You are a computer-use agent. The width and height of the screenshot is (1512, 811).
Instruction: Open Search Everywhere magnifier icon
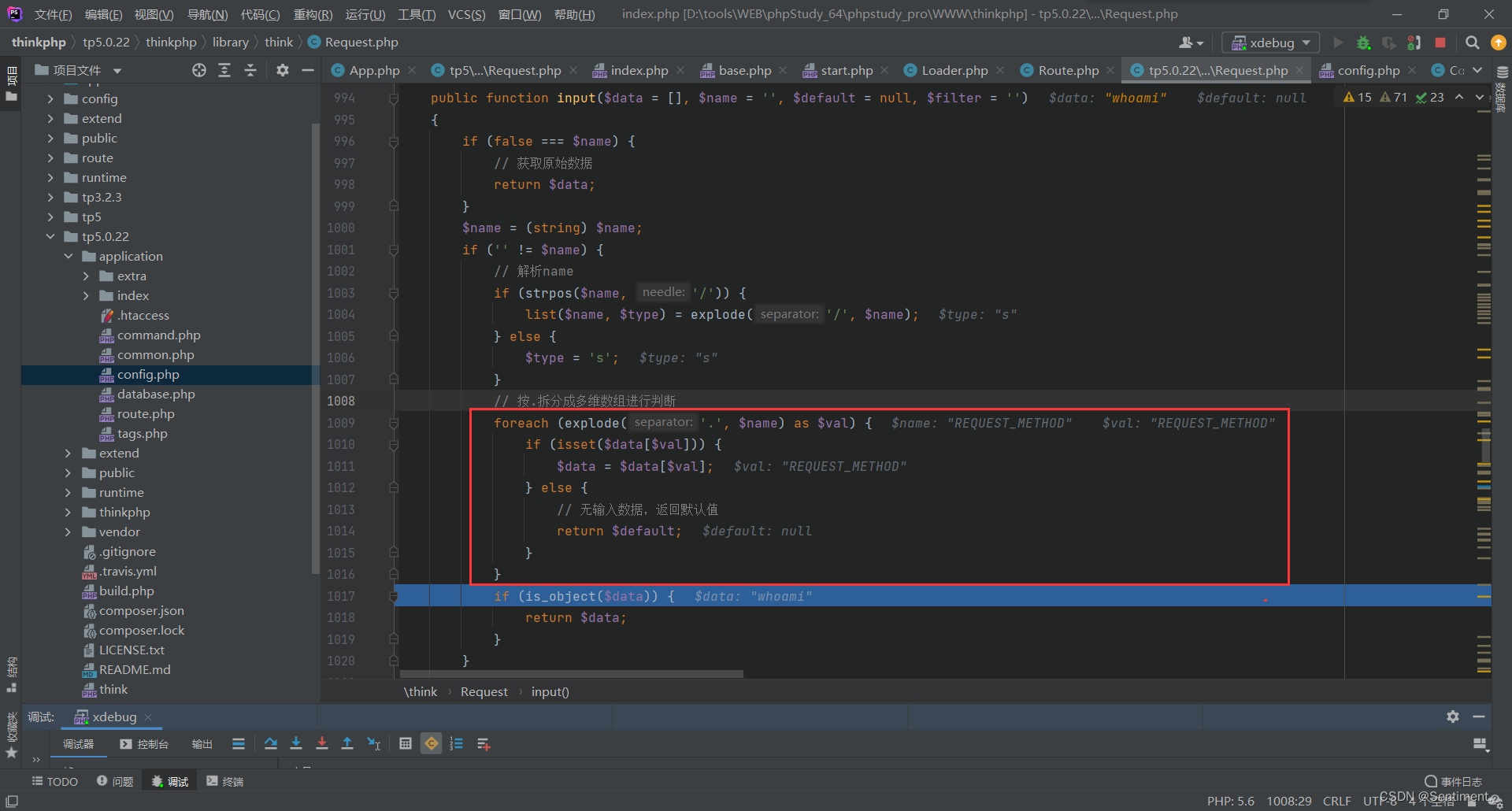(1472, 43)
